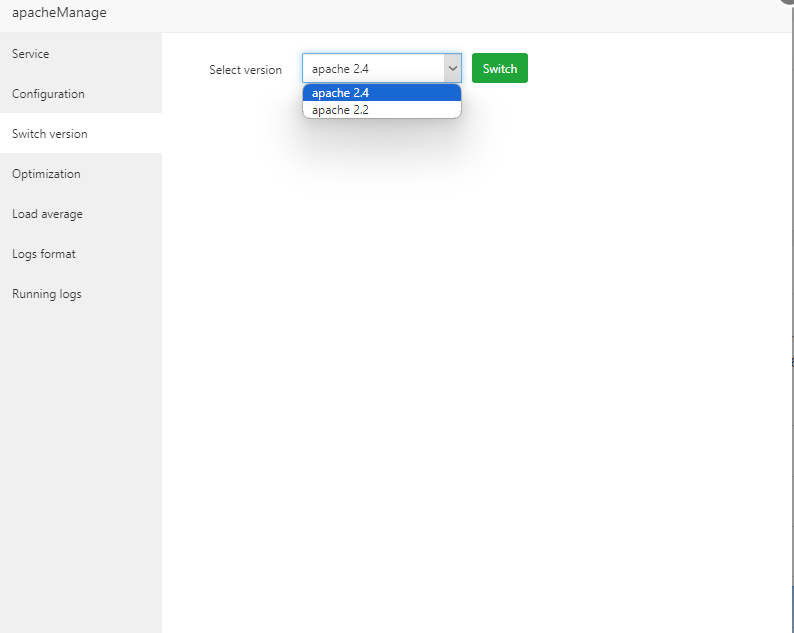The height and width of the screenshot is (633, 794).
Task: Collapse the version dropdown via arrow
Action: pyautogui.click(x=453, y=68)
